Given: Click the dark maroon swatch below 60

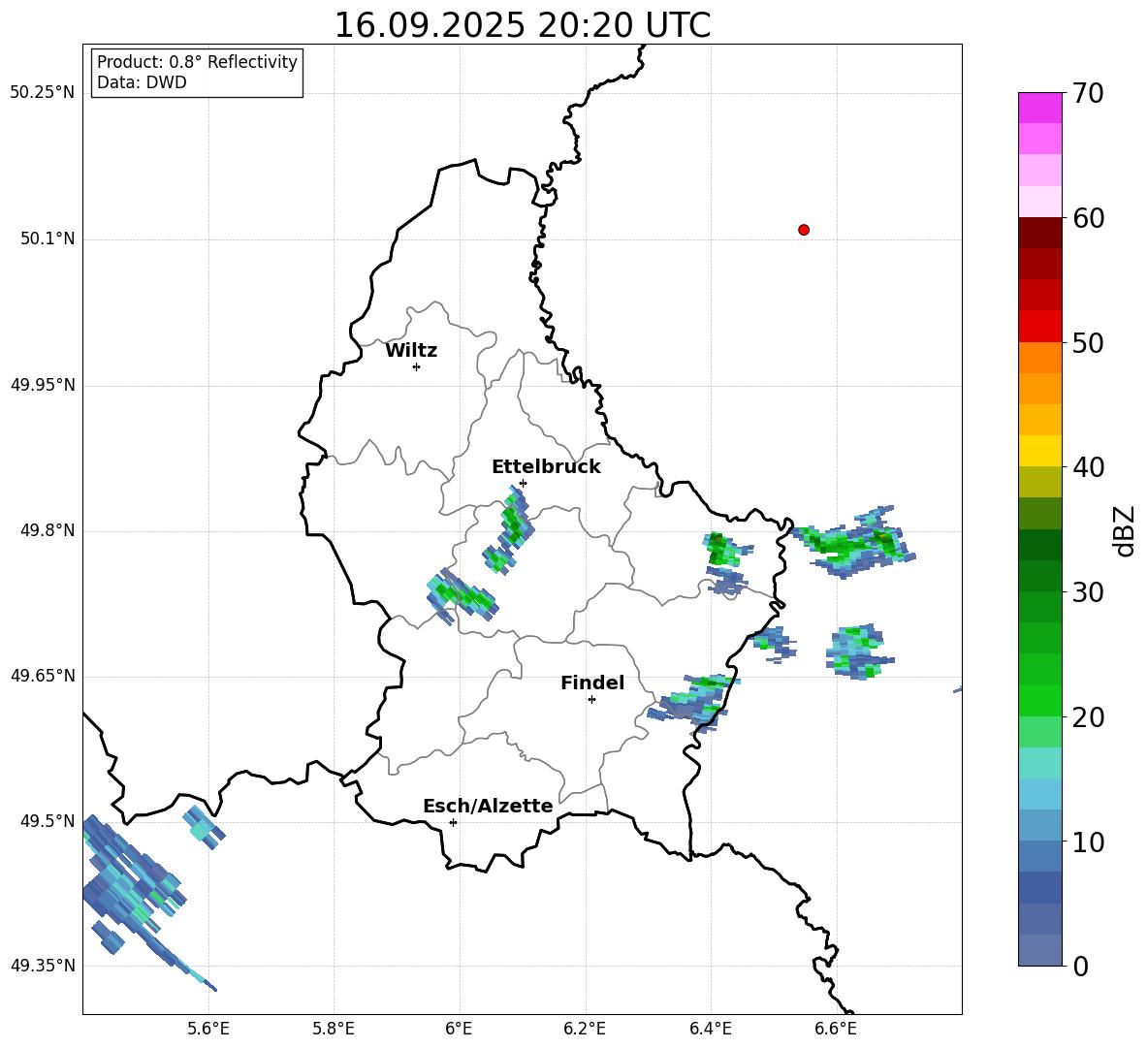Looking at the screenshot, I should (x=1039, y=233).
